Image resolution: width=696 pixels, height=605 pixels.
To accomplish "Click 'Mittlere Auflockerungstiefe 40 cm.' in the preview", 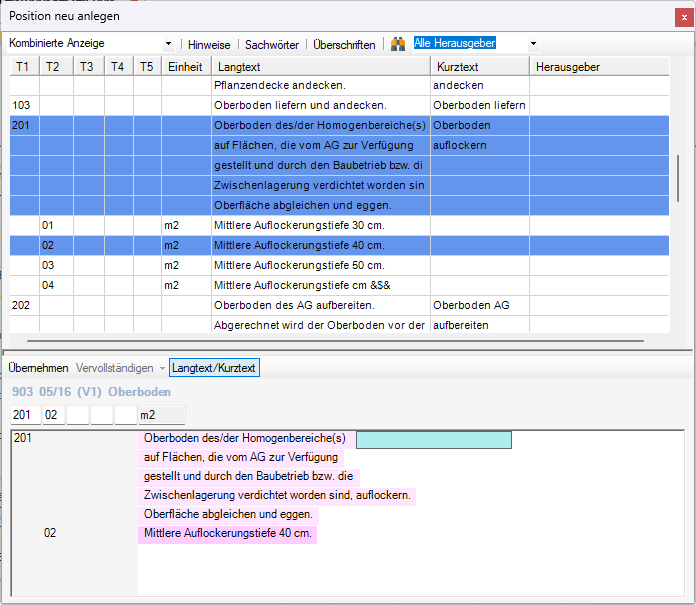I will (228, 533).
